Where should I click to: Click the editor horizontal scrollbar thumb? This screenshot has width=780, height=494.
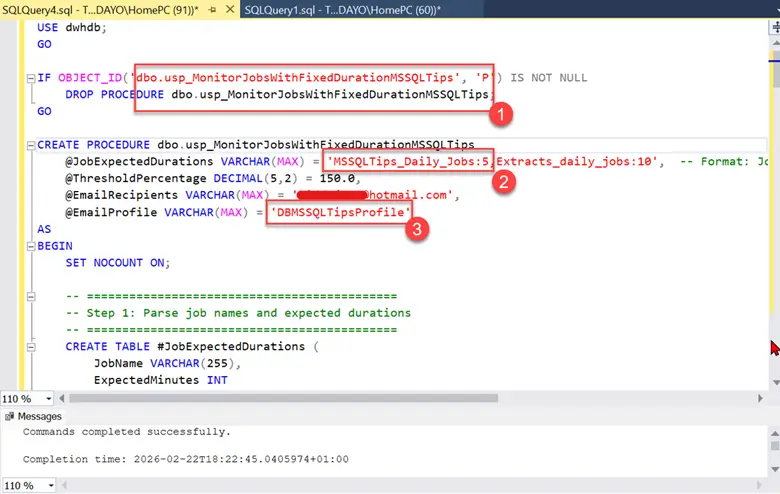(x=284, y=398)
